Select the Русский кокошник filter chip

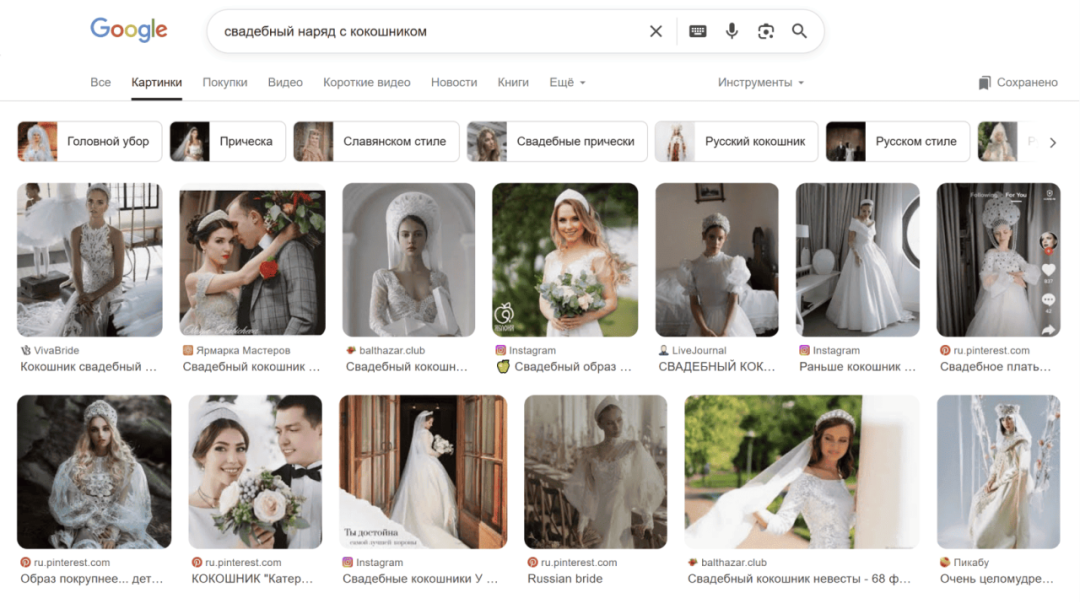pos(736,142)
